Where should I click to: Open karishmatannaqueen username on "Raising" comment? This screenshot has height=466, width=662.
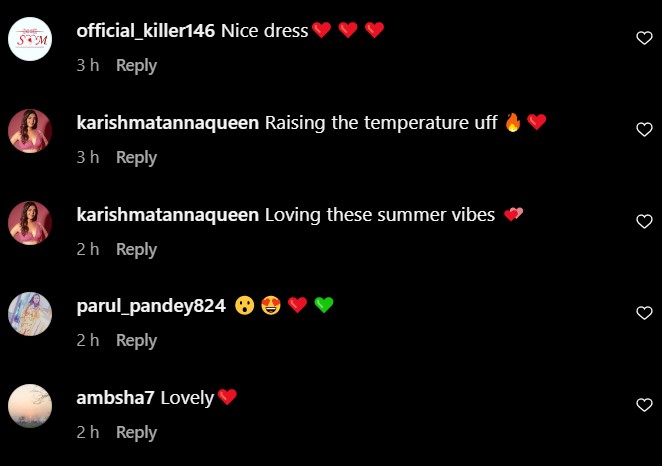(168, 123)
